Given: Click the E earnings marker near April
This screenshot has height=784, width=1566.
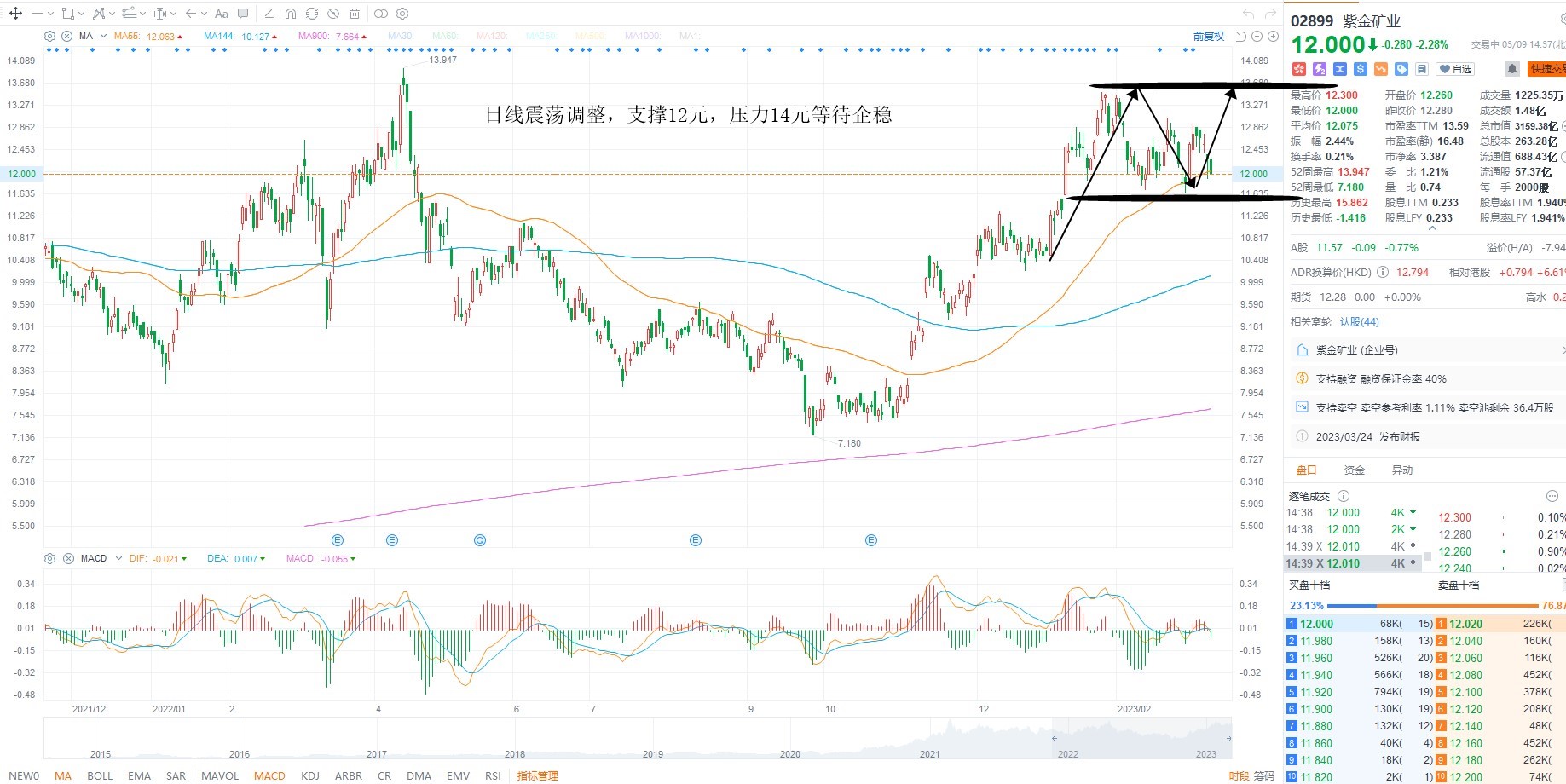Looking at the screenshot, I should [392, 540].
